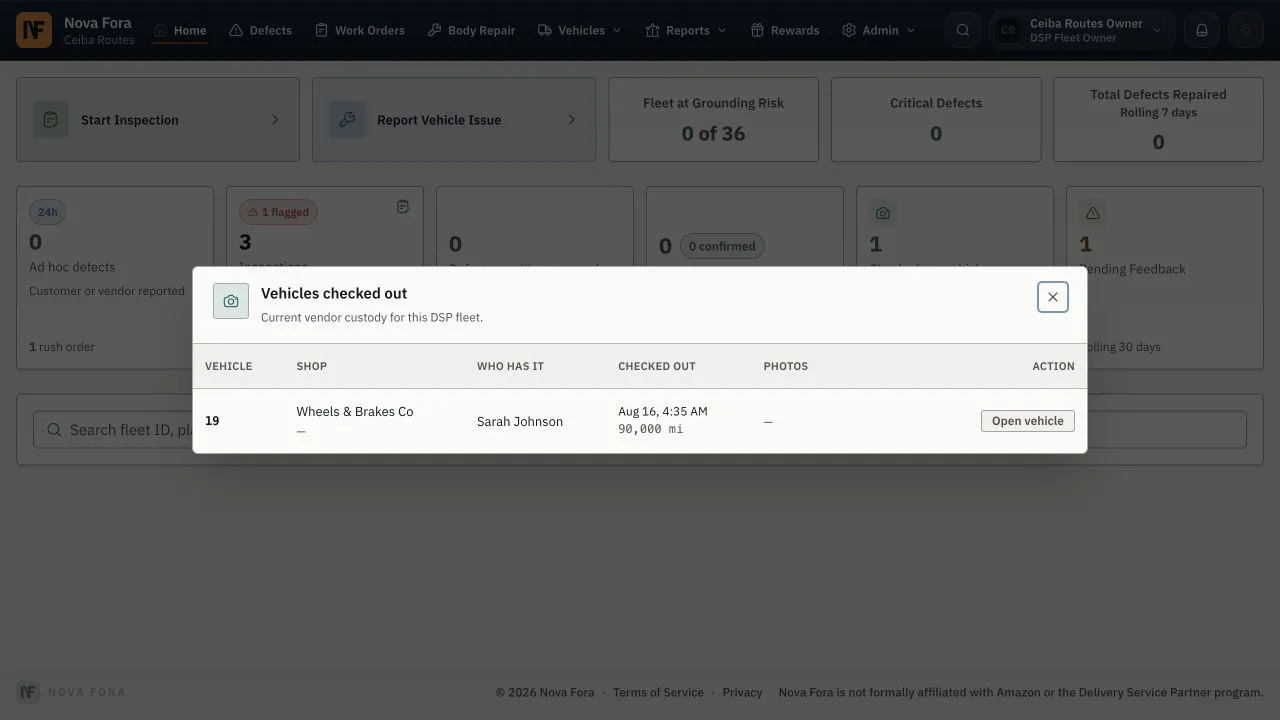
Task: Click the Rewards gift icon in nav
Action: pyautogui.click(x=757, y=30)
